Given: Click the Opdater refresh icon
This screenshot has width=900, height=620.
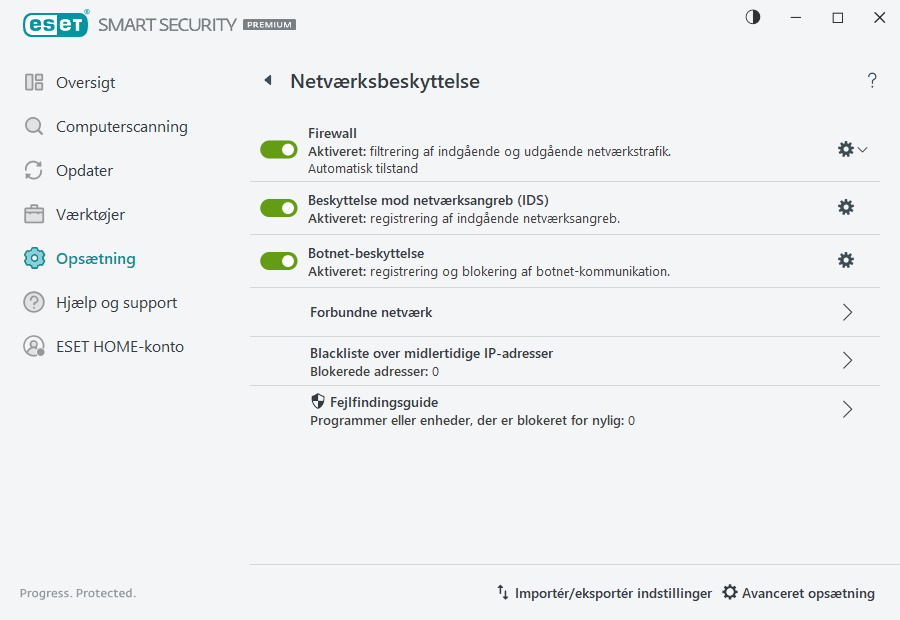Looking at the screenshot, I should point(31,170).
